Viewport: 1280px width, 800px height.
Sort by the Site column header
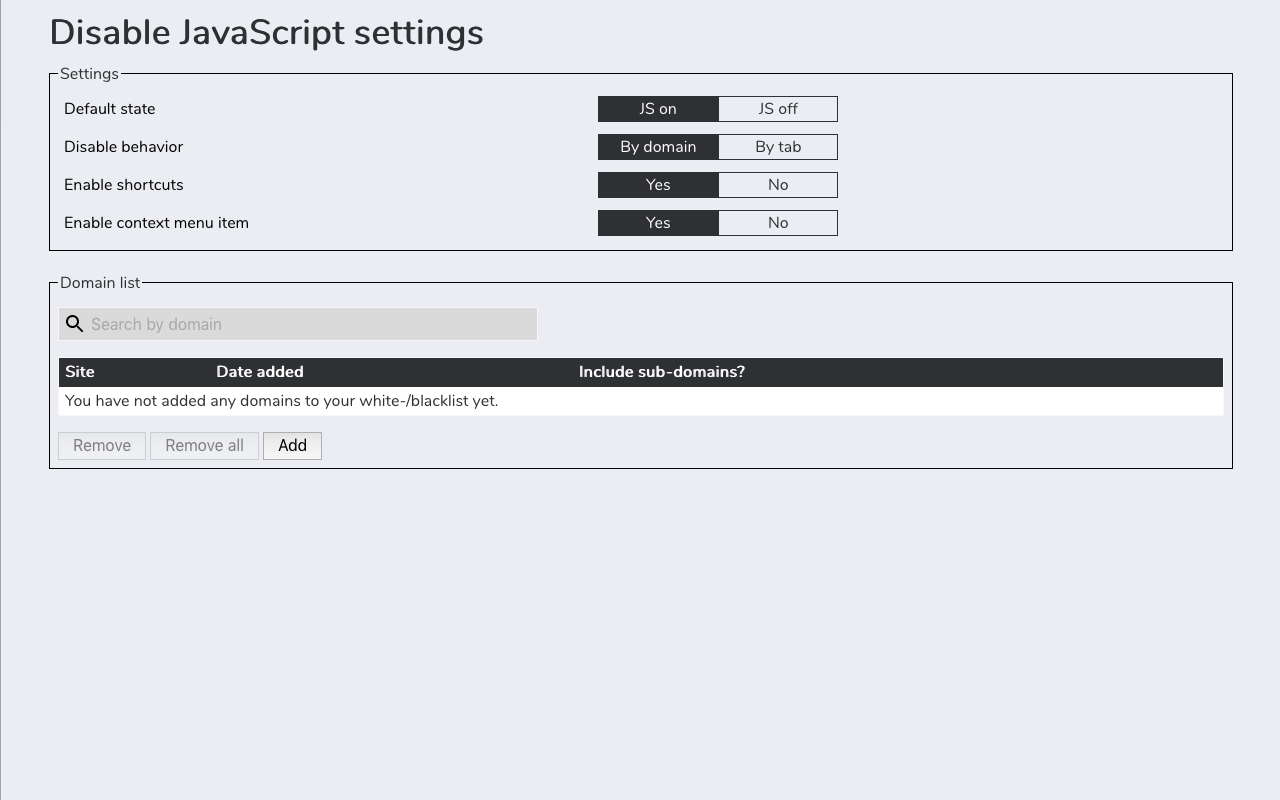click(80, 372)
